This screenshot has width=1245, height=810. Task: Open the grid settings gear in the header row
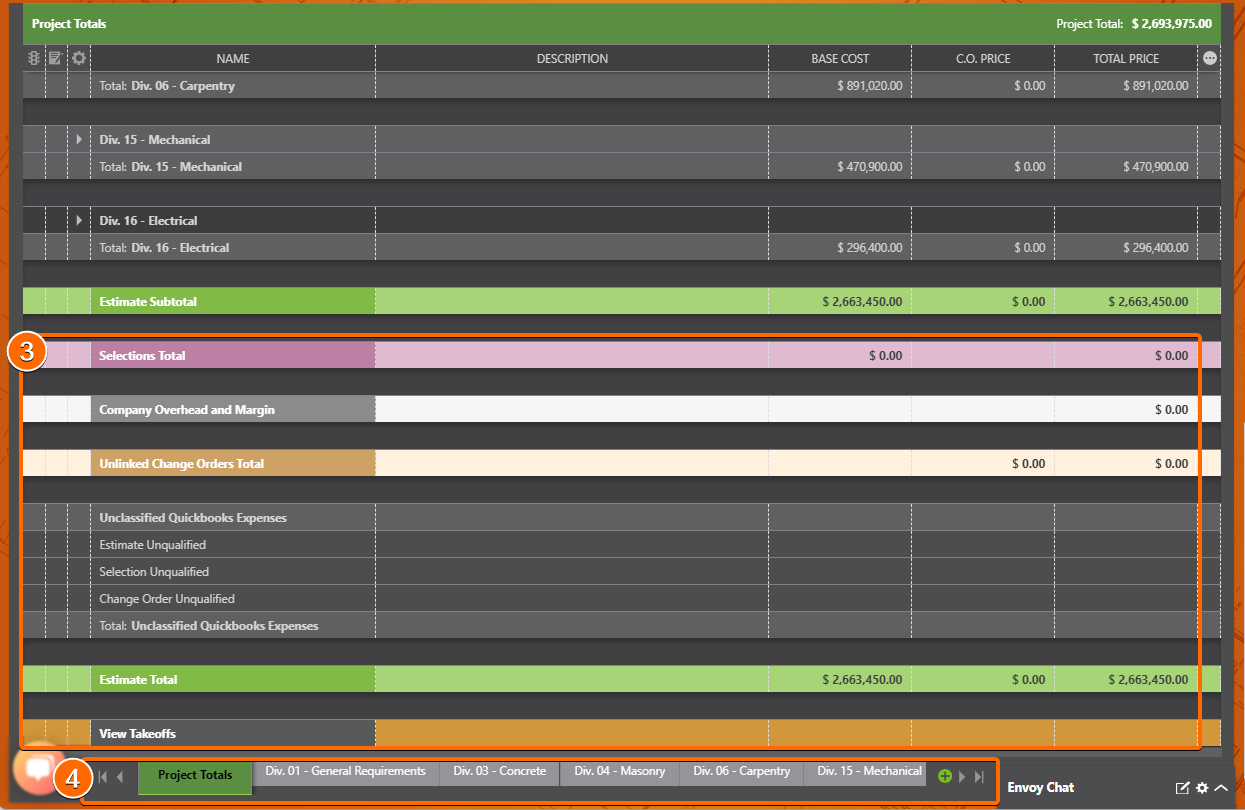78,58
